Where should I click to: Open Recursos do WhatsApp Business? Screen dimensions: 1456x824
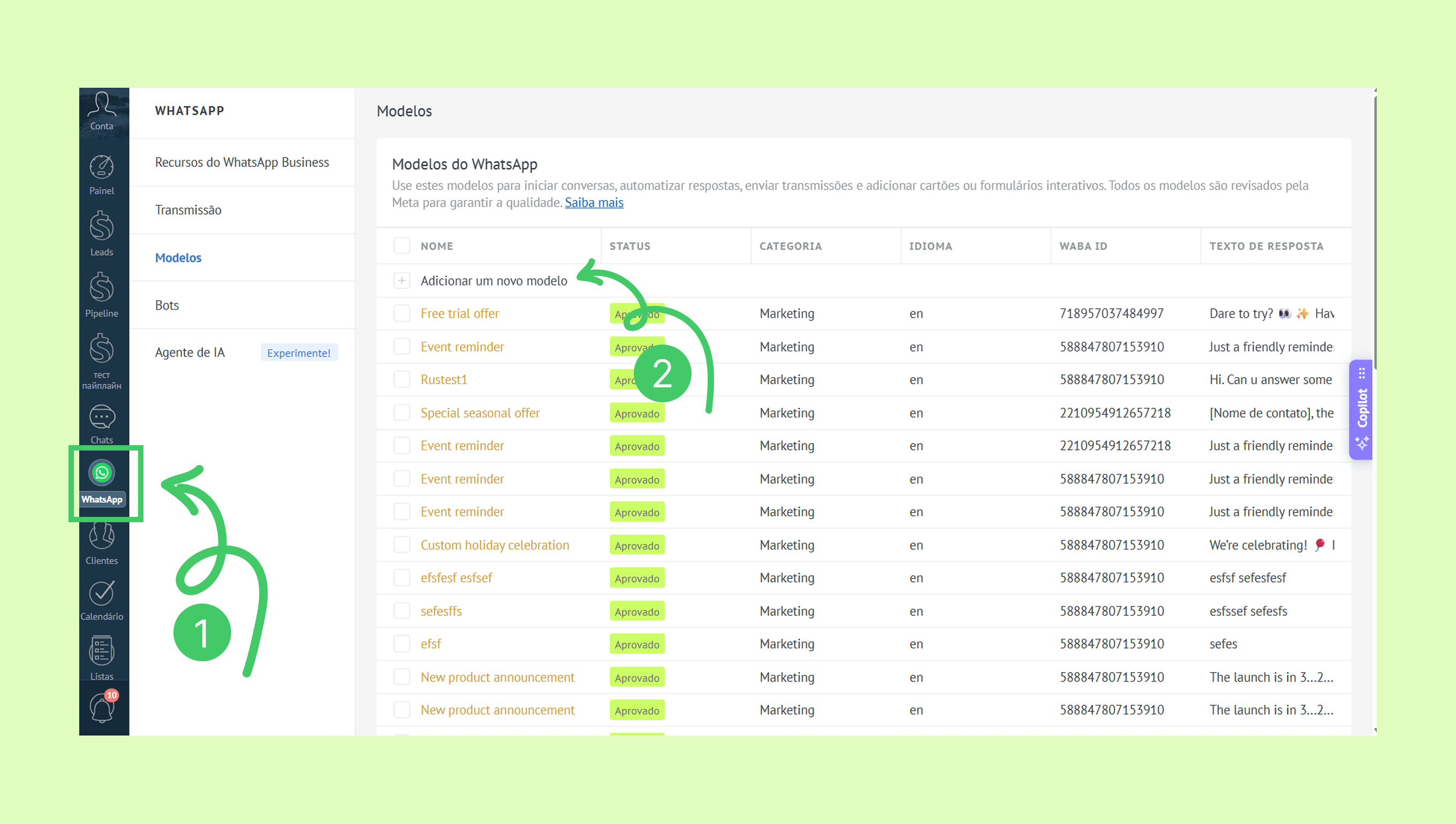pos(242,163)
